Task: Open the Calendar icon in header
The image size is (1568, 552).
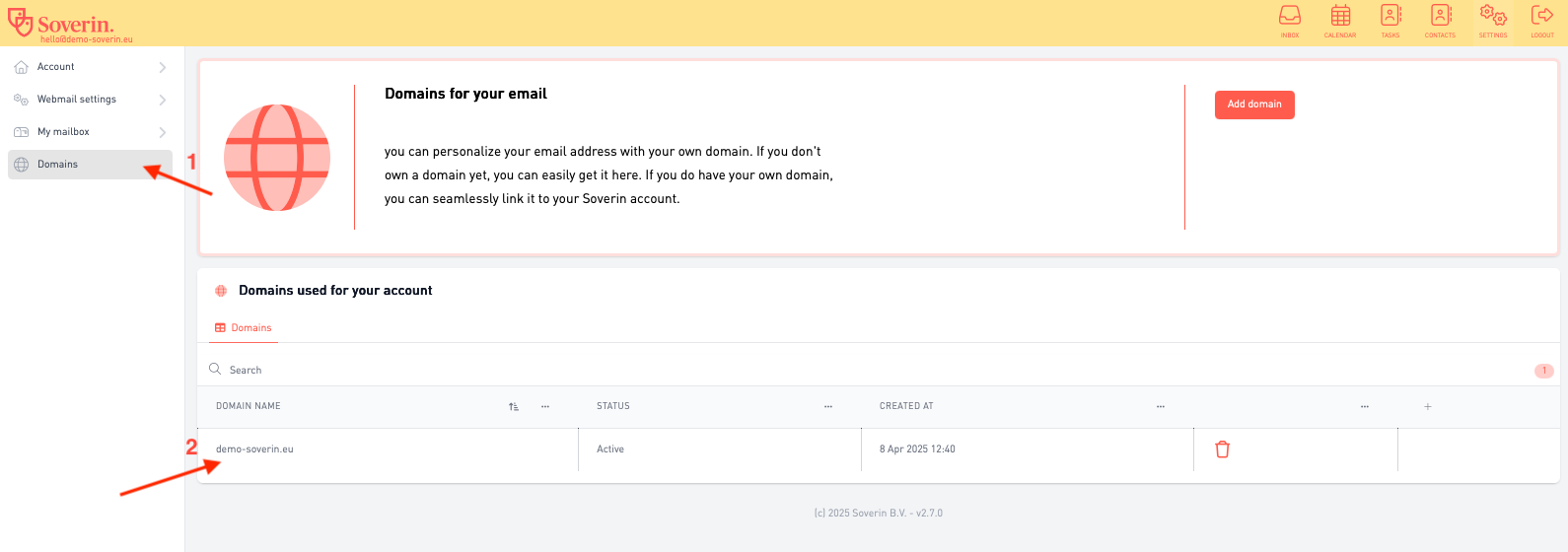Action: click(x=1340, y=18)
